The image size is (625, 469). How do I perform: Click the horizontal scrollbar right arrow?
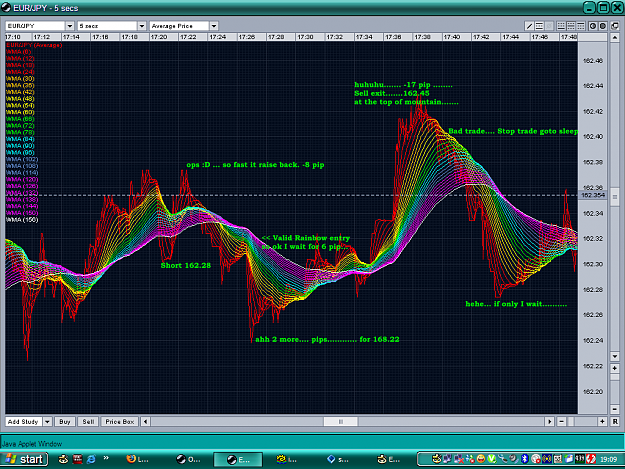tap(549, 422)
